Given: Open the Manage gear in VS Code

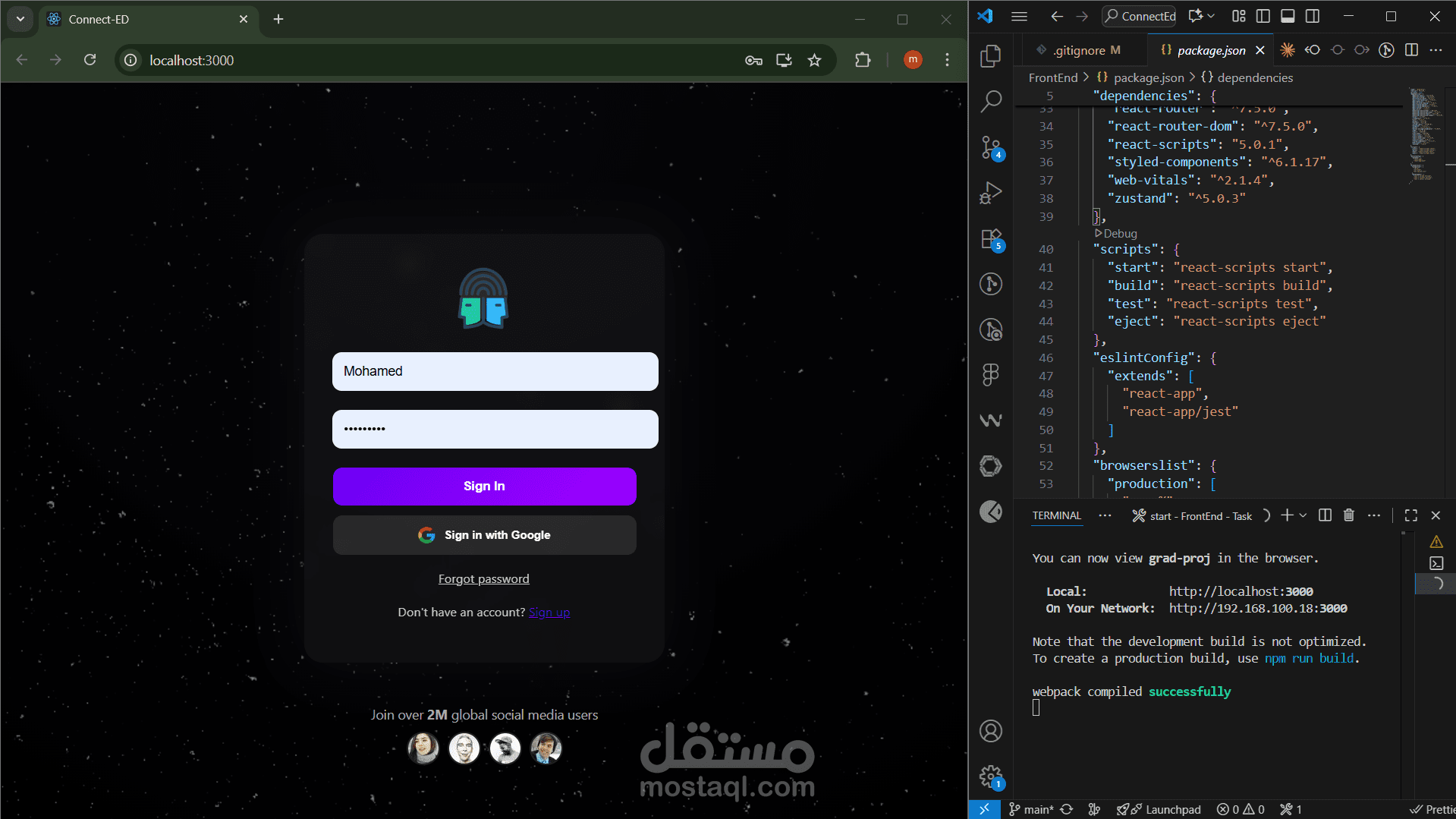Looking at the screenshot, I should click(991, 776).
